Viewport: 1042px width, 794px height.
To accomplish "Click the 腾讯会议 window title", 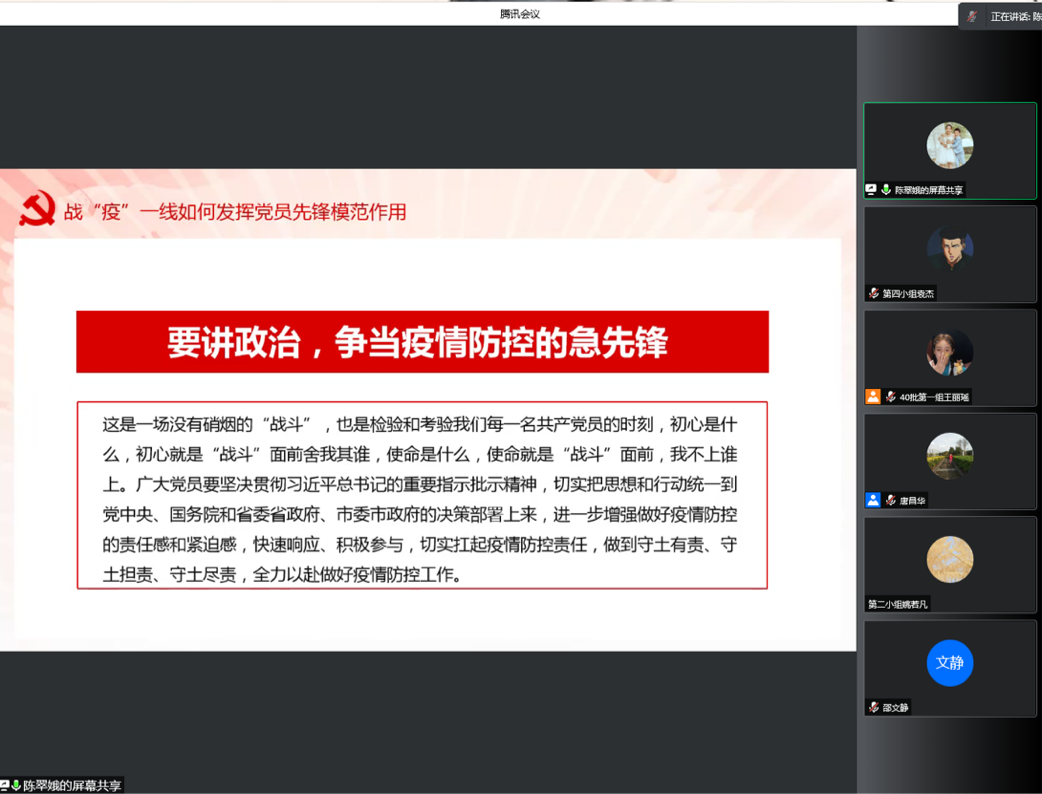I will pyautogui.click(x=520, y=14).
